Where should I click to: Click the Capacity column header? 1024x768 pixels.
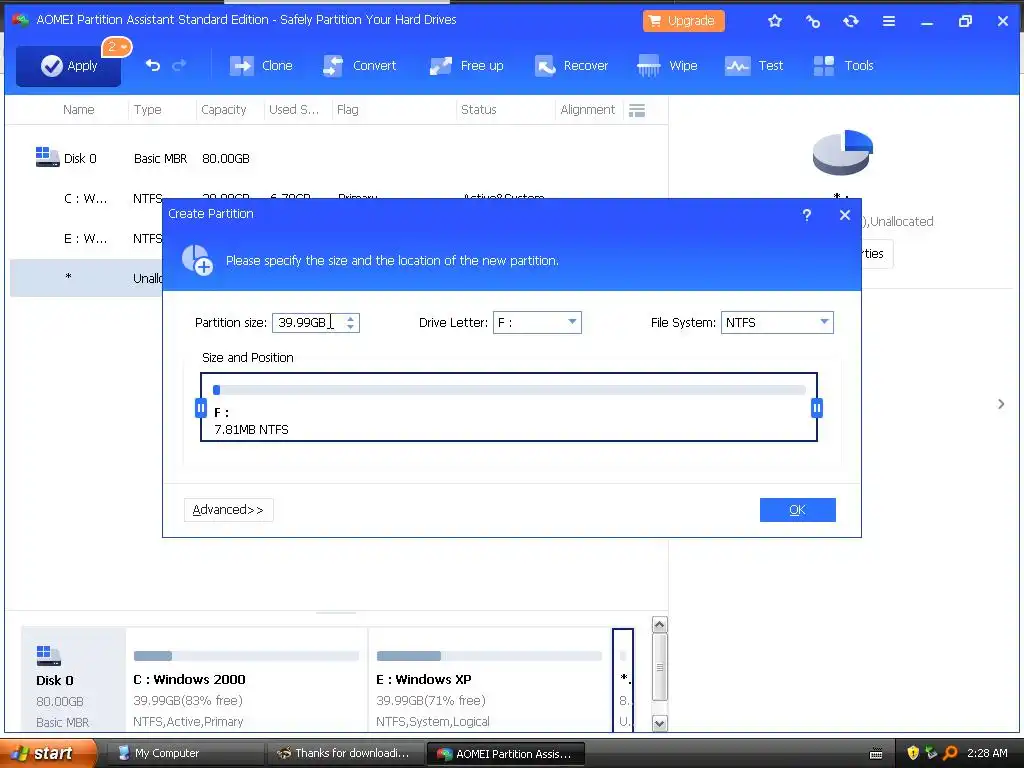[223, 110]
